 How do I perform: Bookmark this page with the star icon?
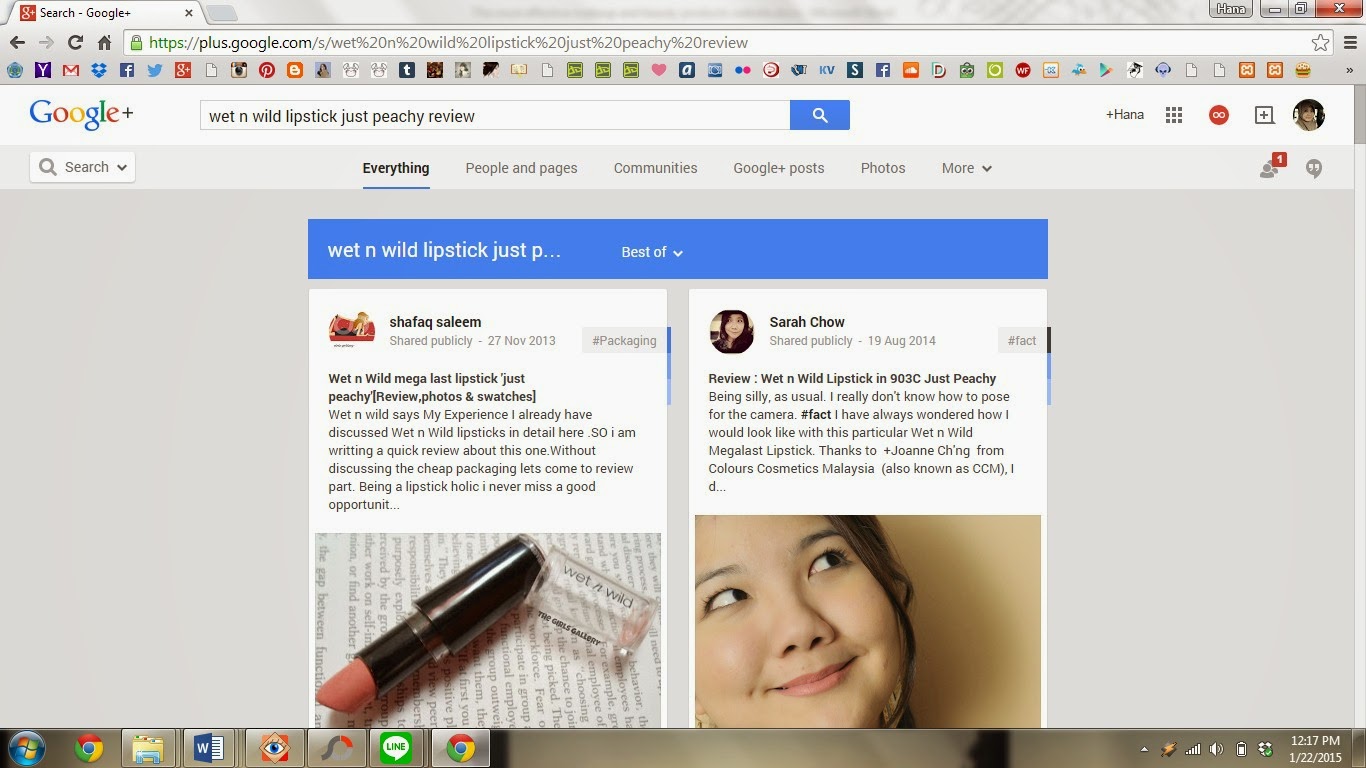pyautogui.click(x=1321, y=42)
